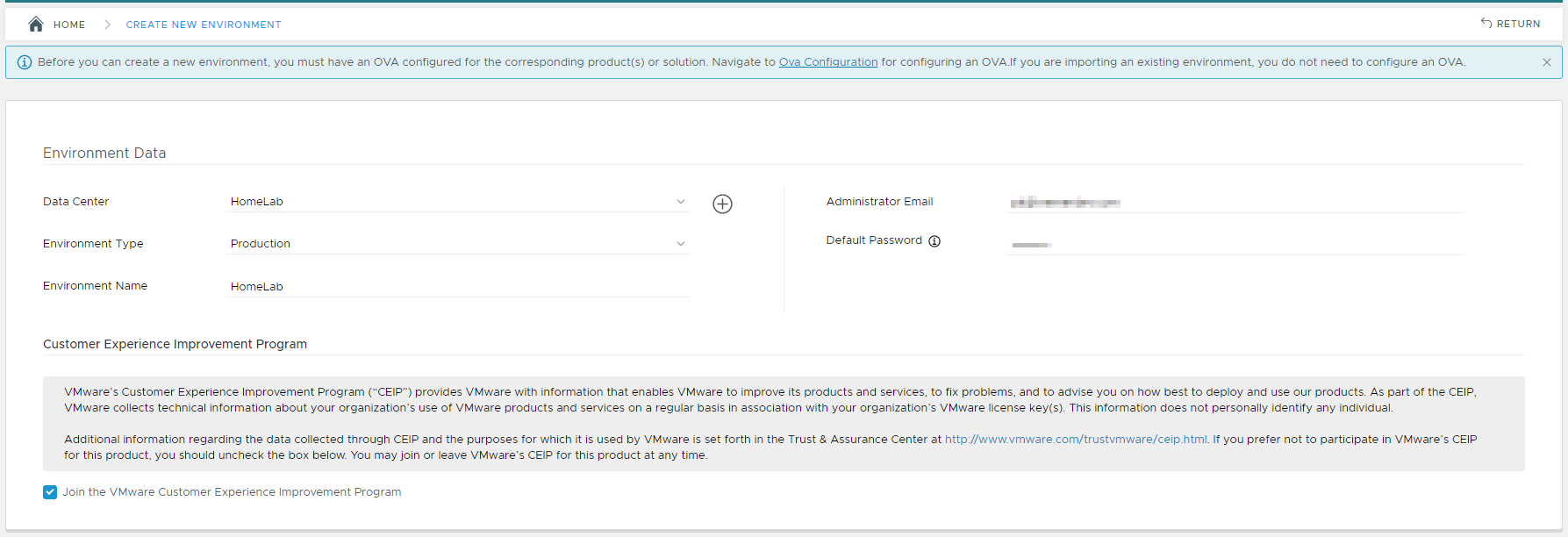
Task: Click the info icon in the banner
Action: pos(25,62)
